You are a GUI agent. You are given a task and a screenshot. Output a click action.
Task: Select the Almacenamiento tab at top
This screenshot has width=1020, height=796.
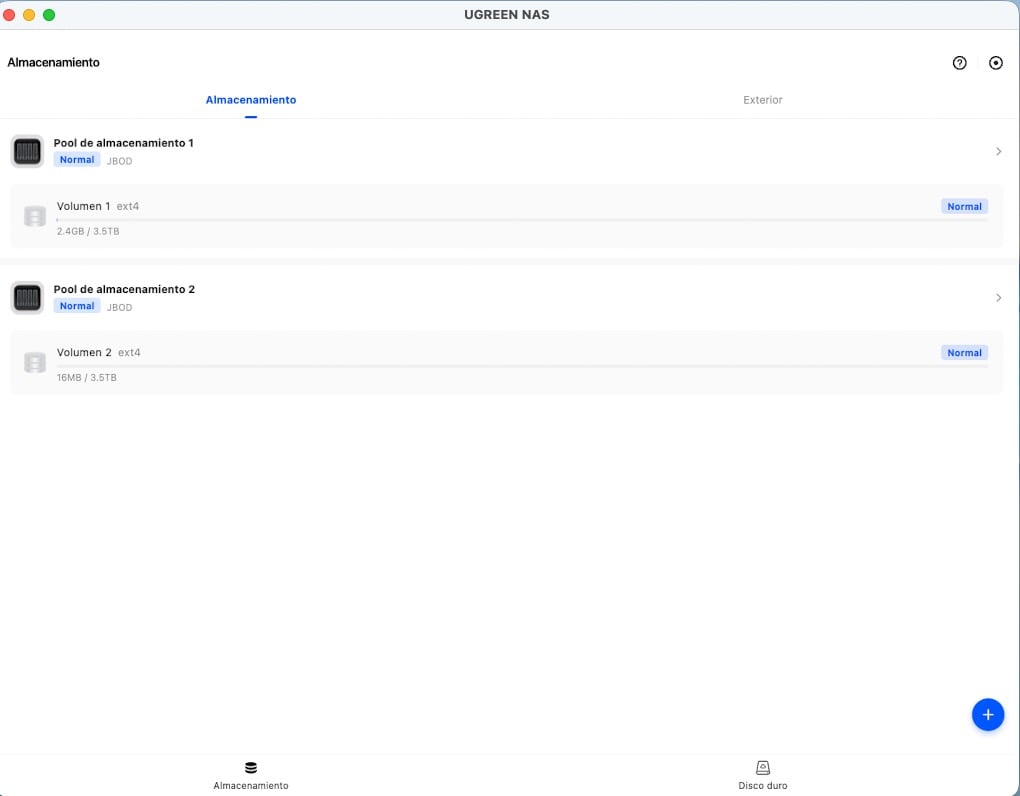click(251, 100)
